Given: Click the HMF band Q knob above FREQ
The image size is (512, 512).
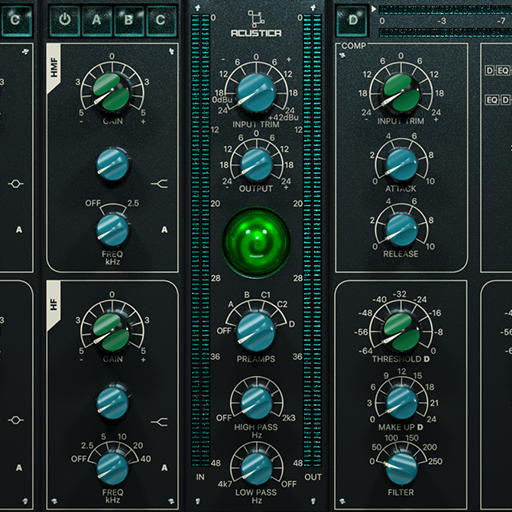Looking at the screenshot, I should [x=112, y=165].
